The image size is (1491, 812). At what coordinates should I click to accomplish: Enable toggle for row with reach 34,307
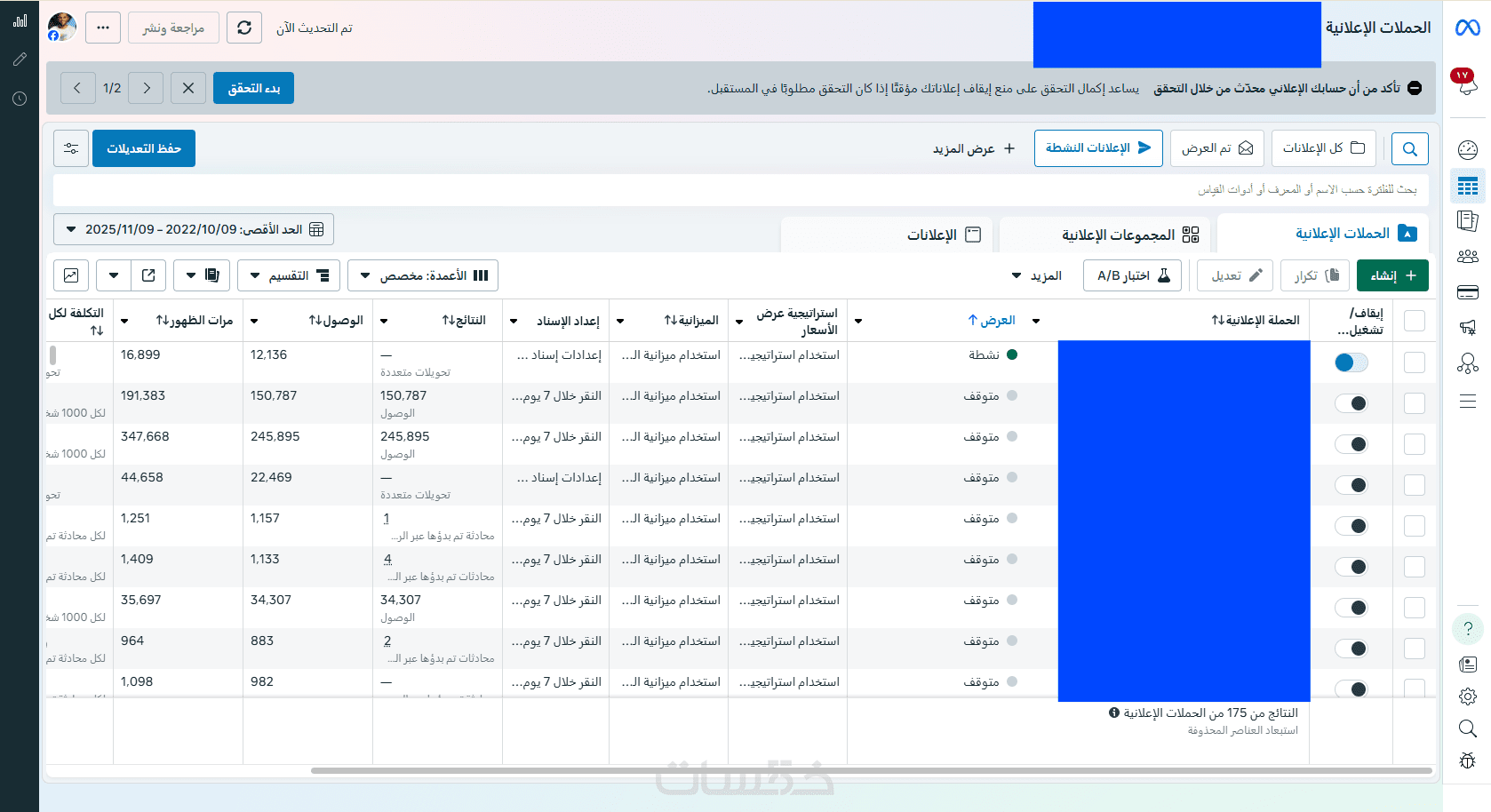1351,608
